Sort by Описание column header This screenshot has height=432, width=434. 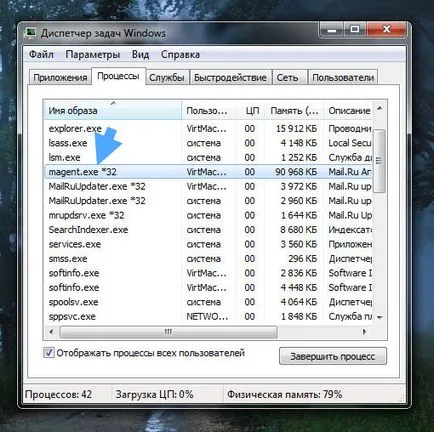tap(348, 110)
